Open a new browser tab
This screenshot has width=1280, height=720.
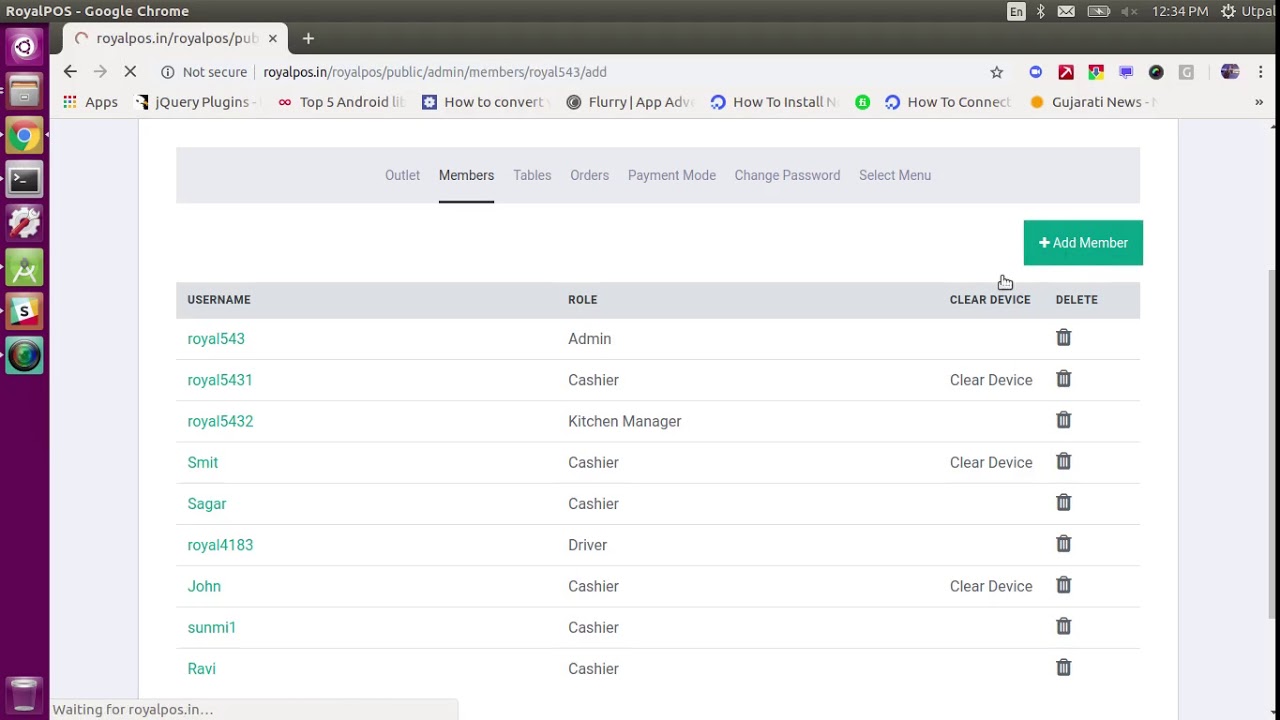[x=308, y=38]
